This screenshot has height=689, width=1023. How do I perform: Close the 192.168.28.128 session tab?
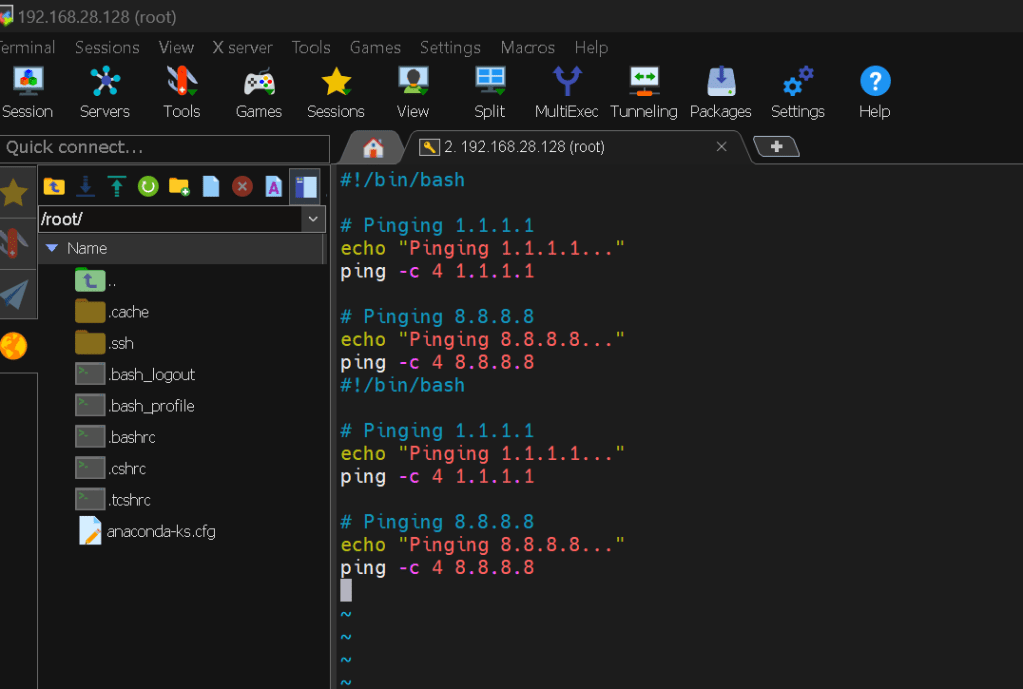coord(722,147)
